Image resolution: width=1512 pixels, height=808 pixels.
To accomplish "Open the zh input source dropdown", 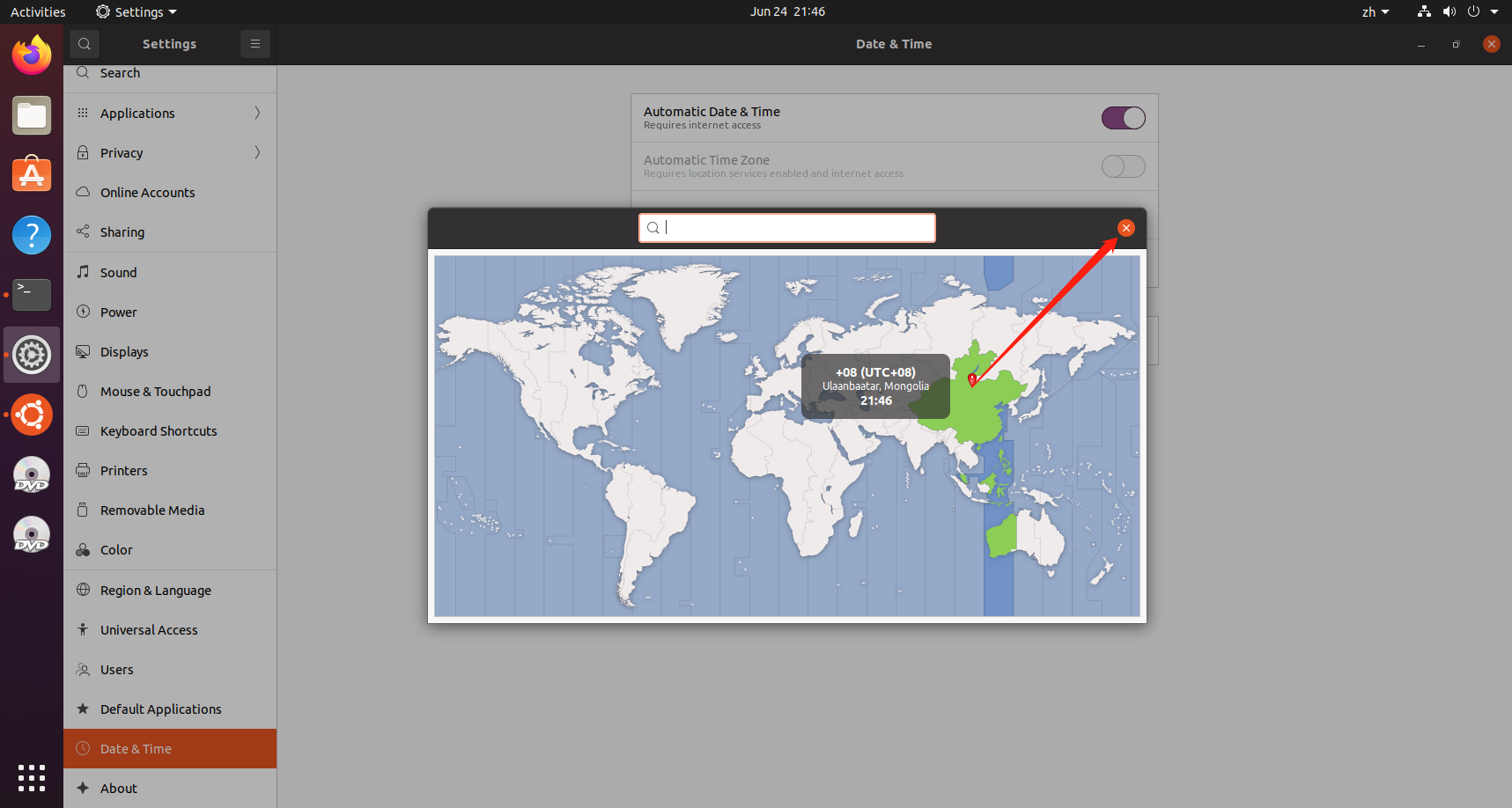I will pos(1375,11).
